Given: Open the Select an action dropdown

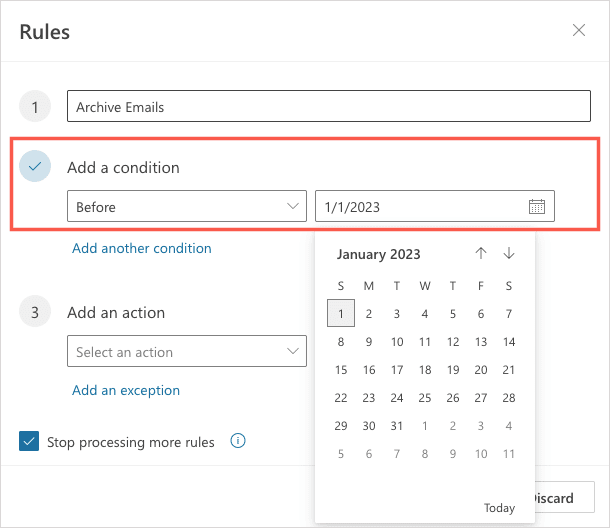Looking at the screenshot, I should (187, 352).
